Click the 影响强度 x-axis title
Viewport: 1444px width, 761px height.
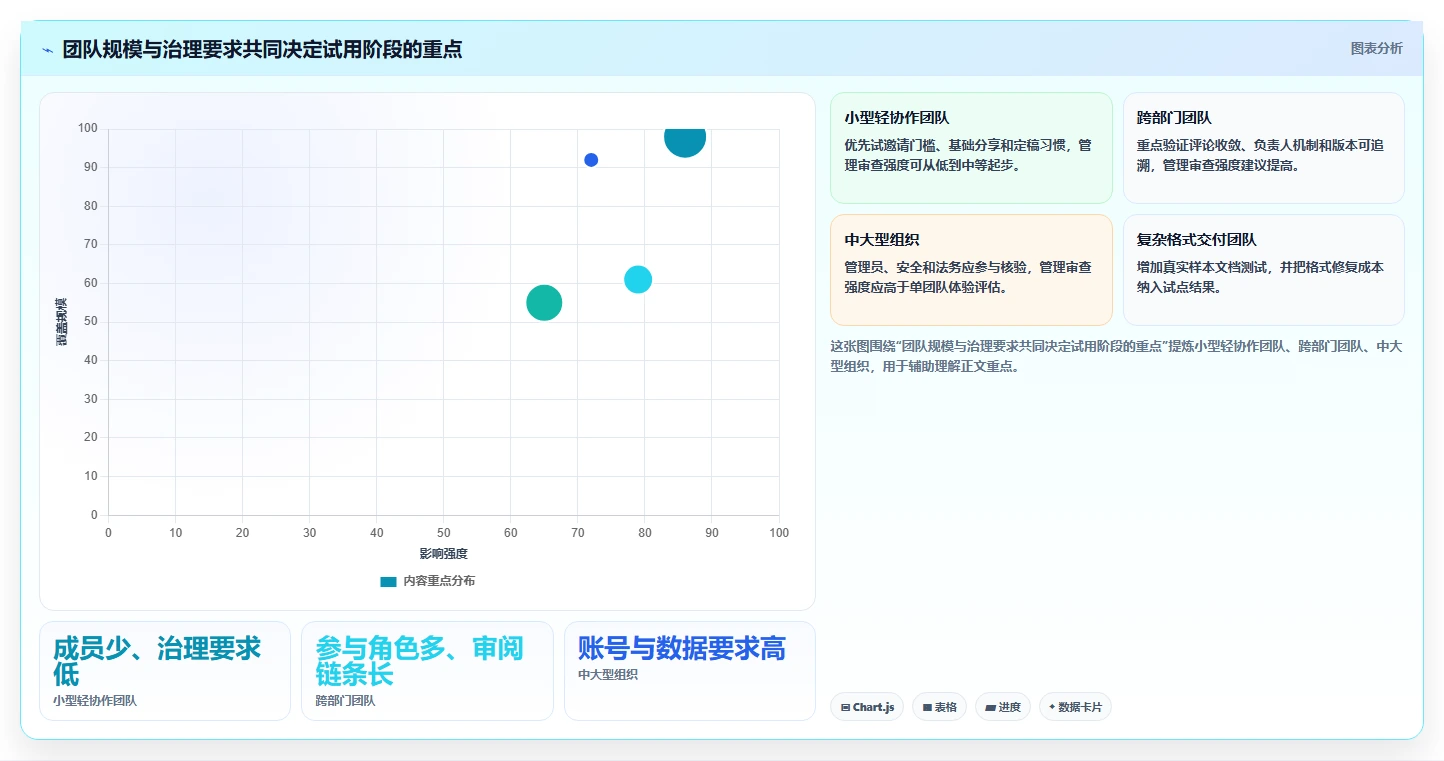coord(444,553)
